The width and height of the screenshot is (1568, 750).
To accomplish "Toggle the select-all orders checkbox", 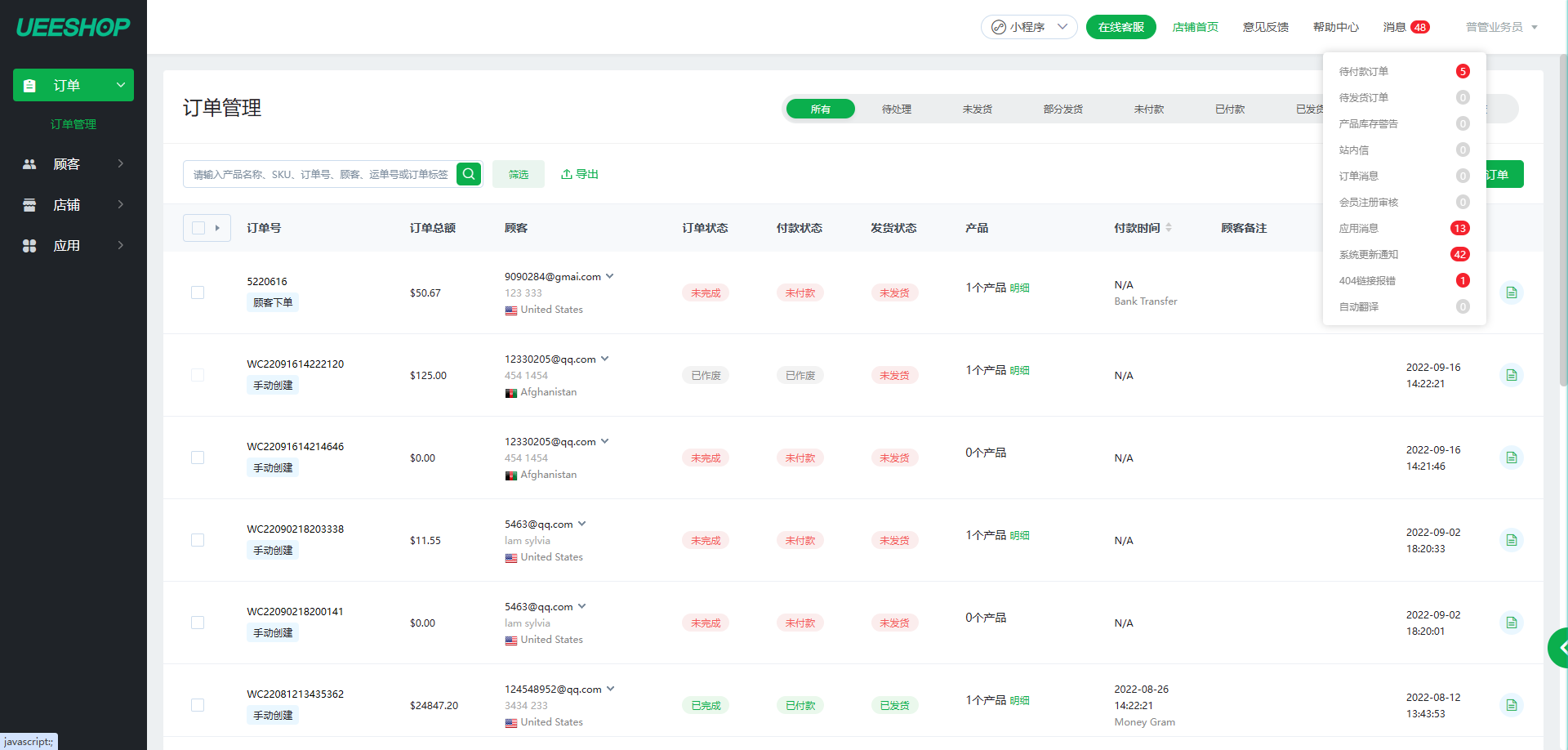I will (x=198, y=228).
